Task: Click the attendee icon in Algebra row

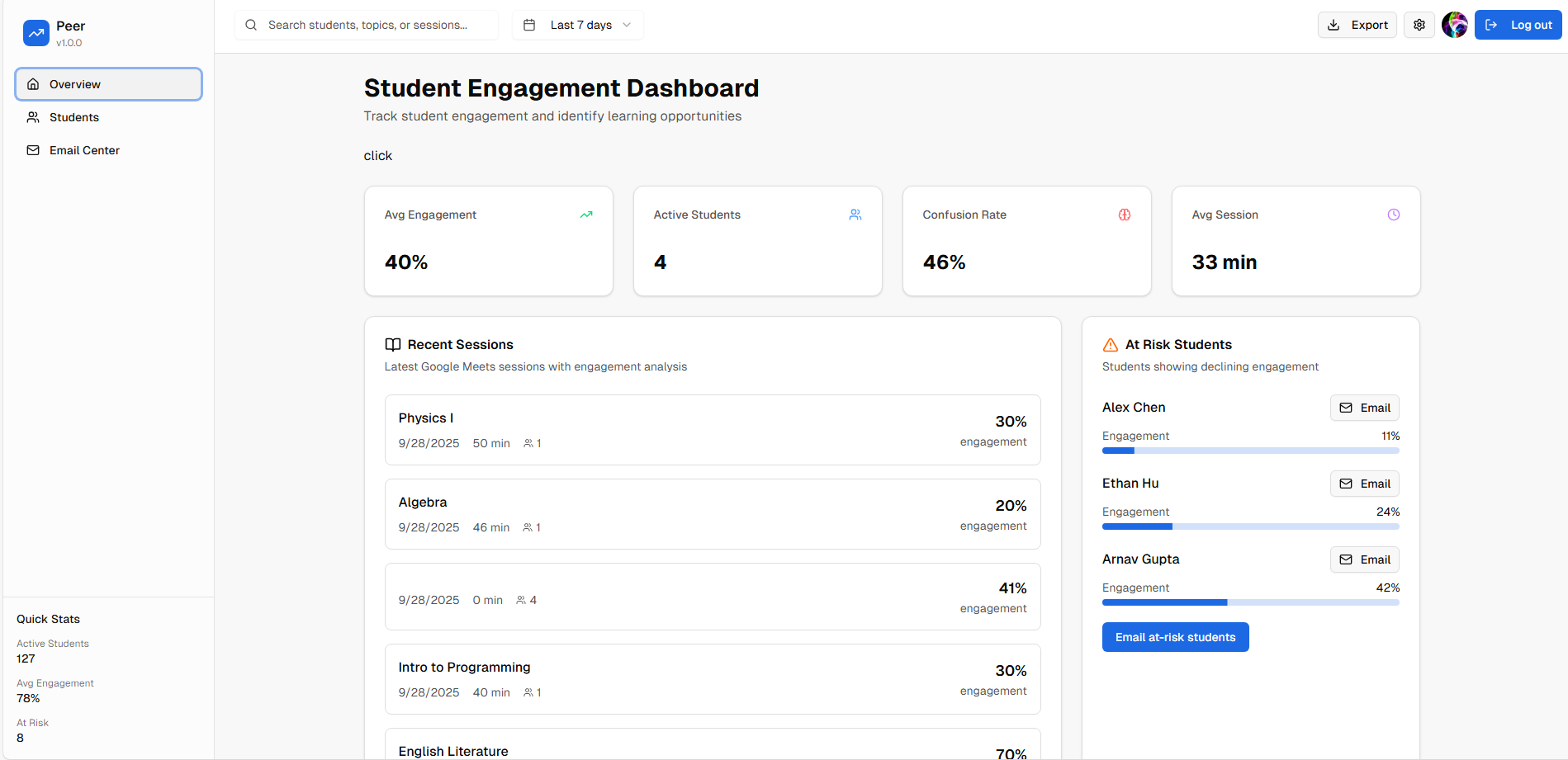Action: pos(528,527)
